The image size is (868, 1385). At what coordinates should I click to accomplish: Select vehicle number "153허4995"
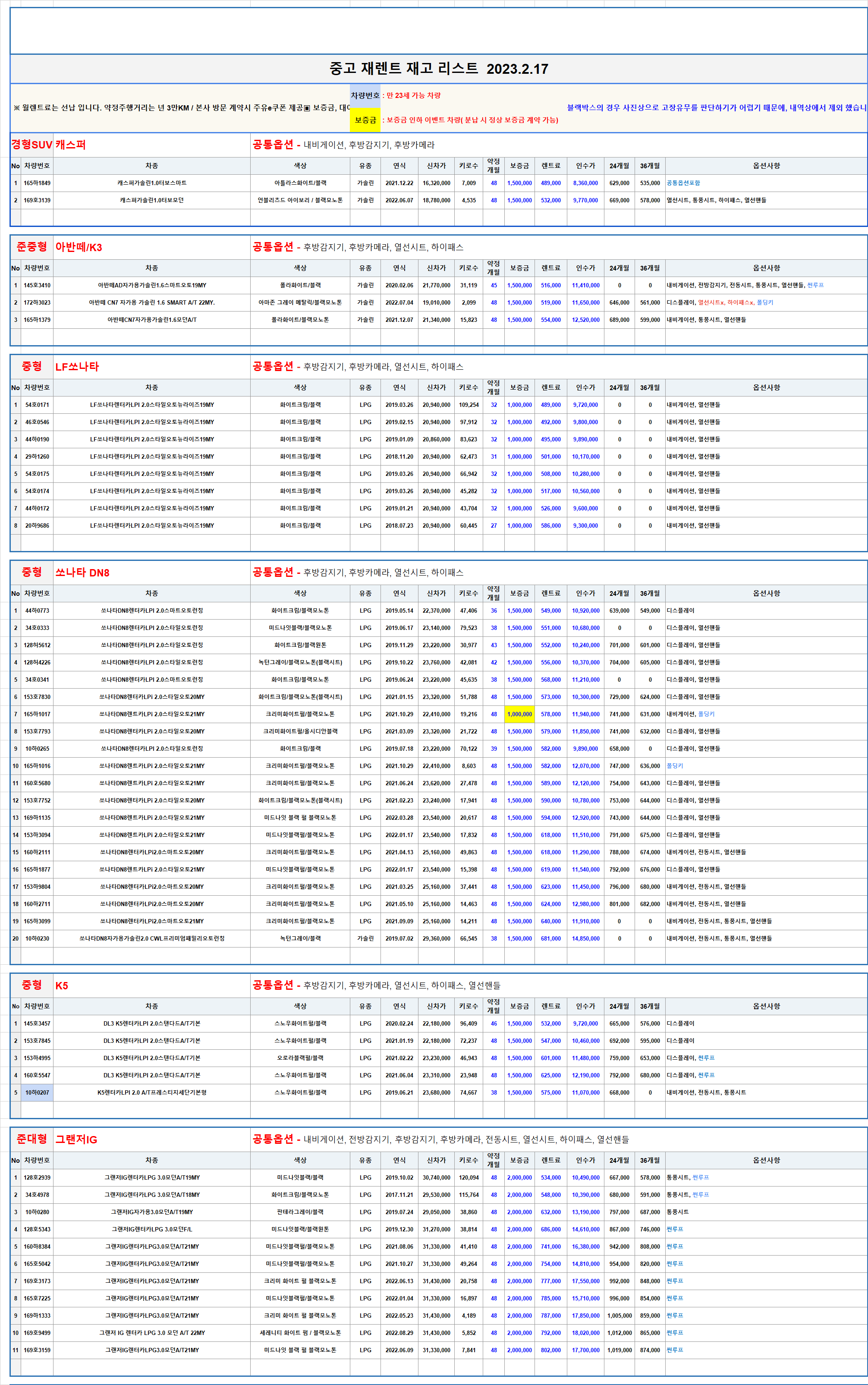[x=37, y=1058]
